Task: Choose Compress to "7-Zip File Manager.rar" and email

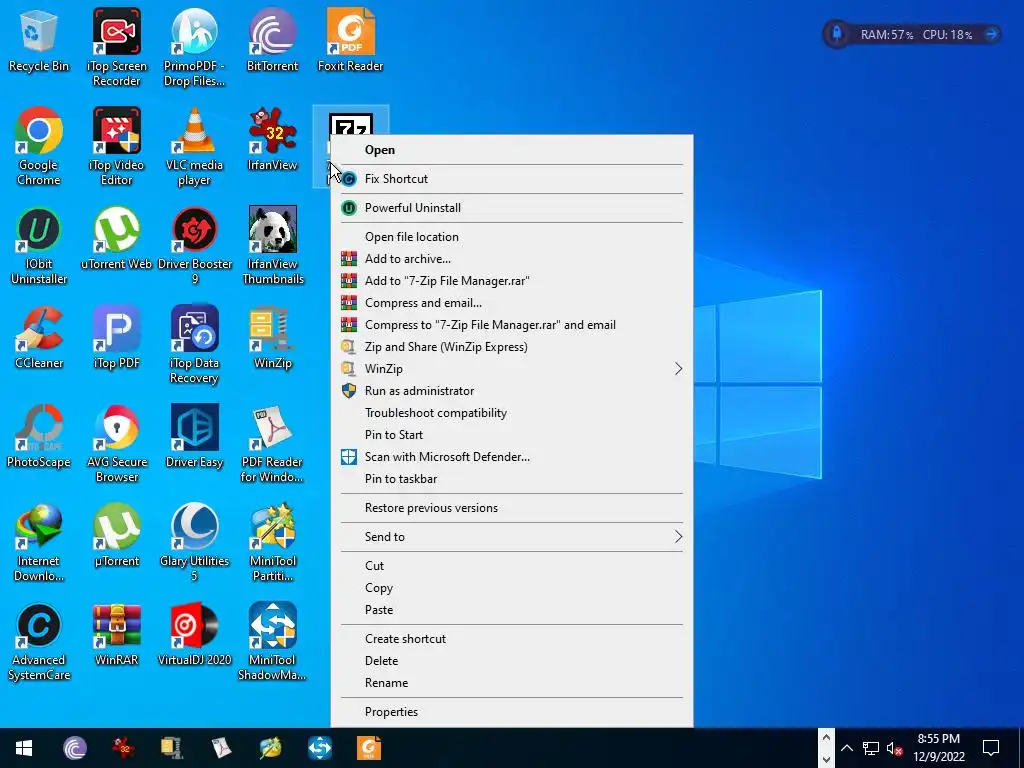Action: [511, 325]
